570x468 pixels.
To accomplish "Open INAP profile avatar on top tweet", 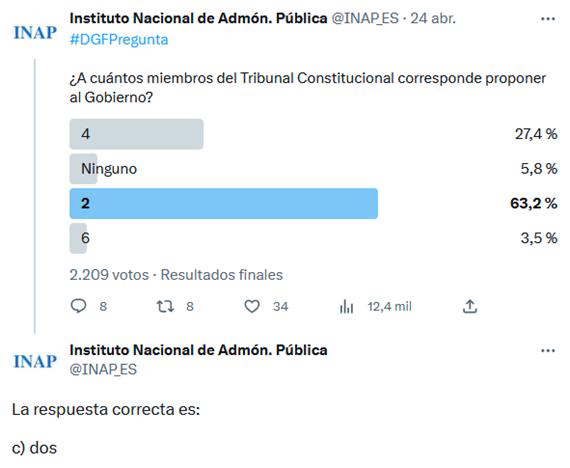I will 35,32.
